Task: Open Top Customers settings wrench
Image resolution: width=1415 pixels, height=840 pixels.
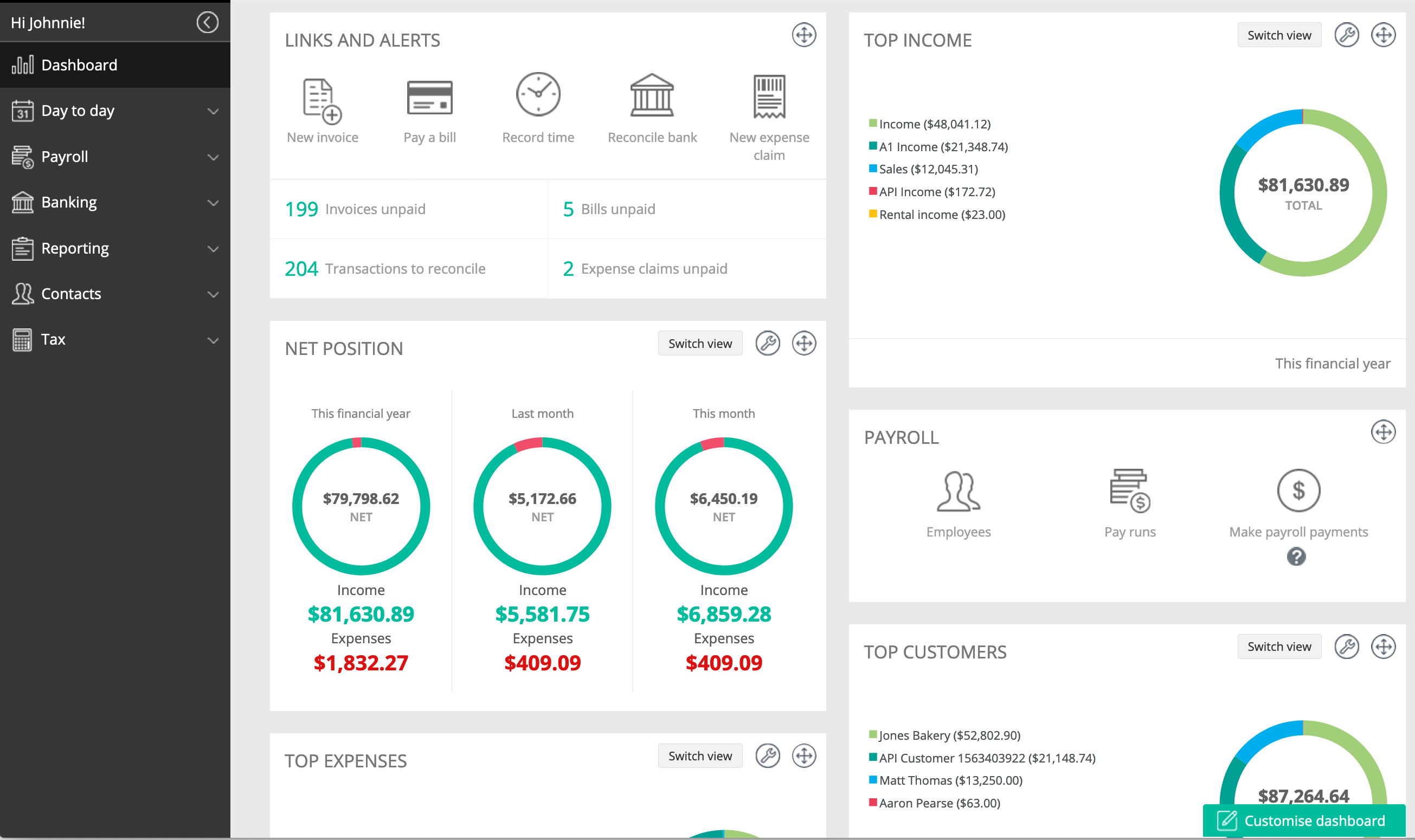Action: (1347, 647)
